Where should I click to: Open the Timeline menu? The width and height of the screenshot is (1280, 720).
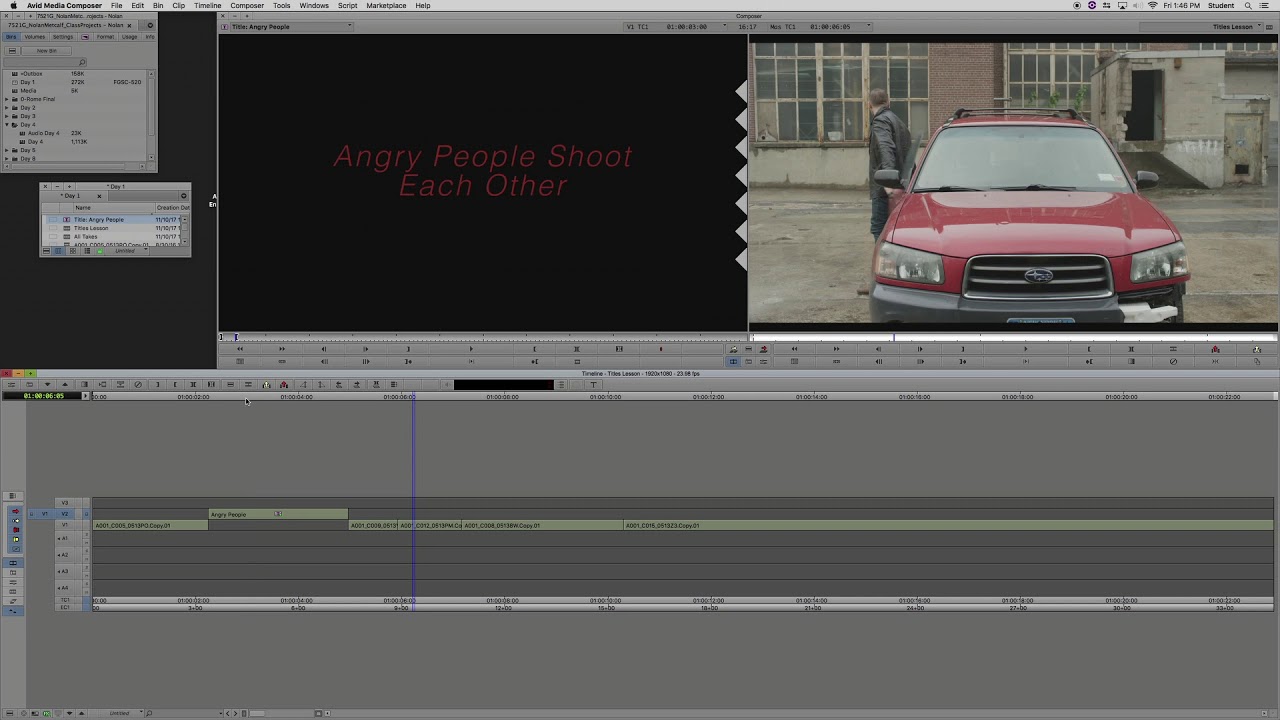point(207,6)
